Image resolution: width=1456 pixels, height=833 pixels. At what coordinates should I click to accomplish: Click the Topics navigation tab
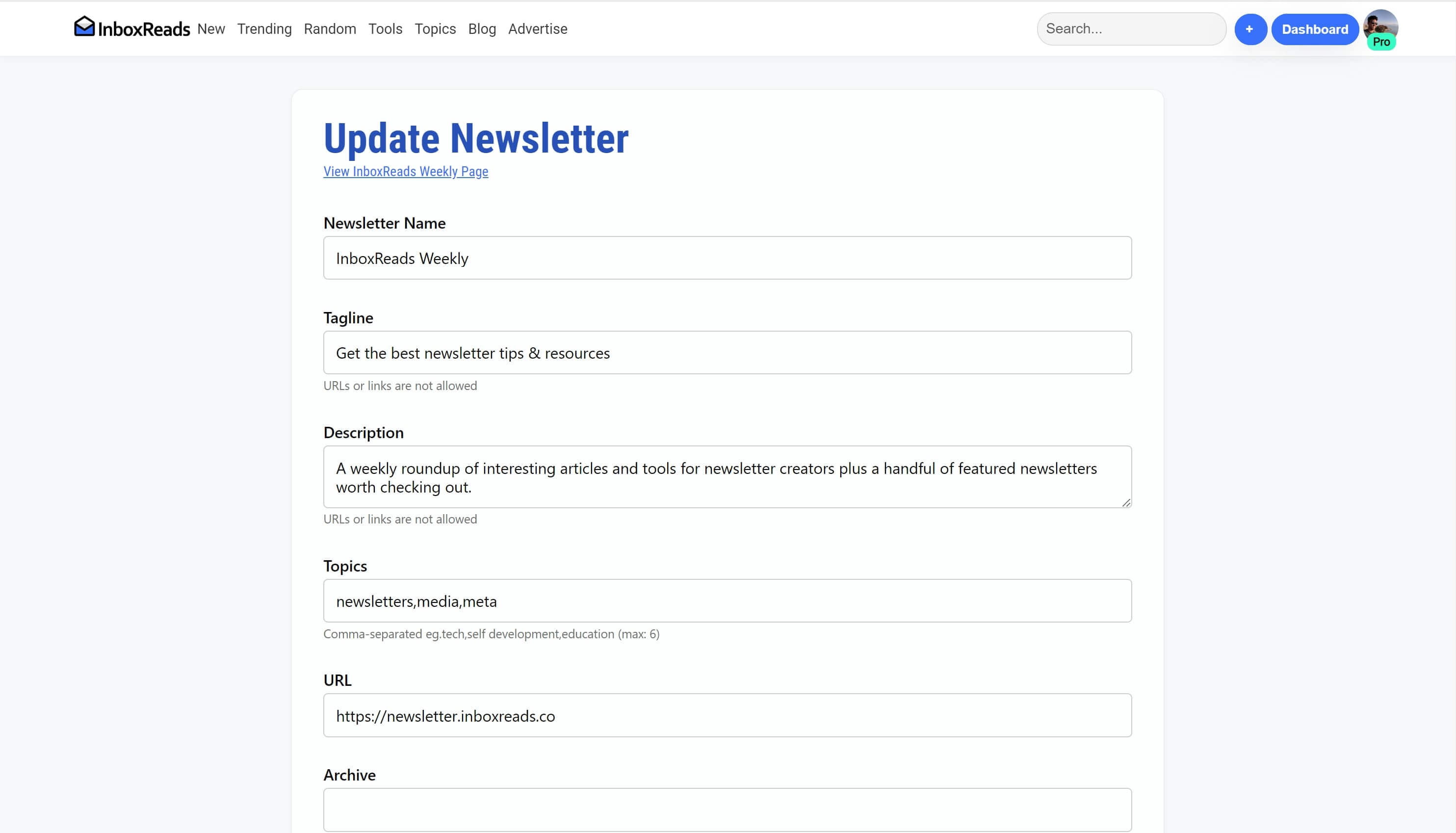[436, 29]
